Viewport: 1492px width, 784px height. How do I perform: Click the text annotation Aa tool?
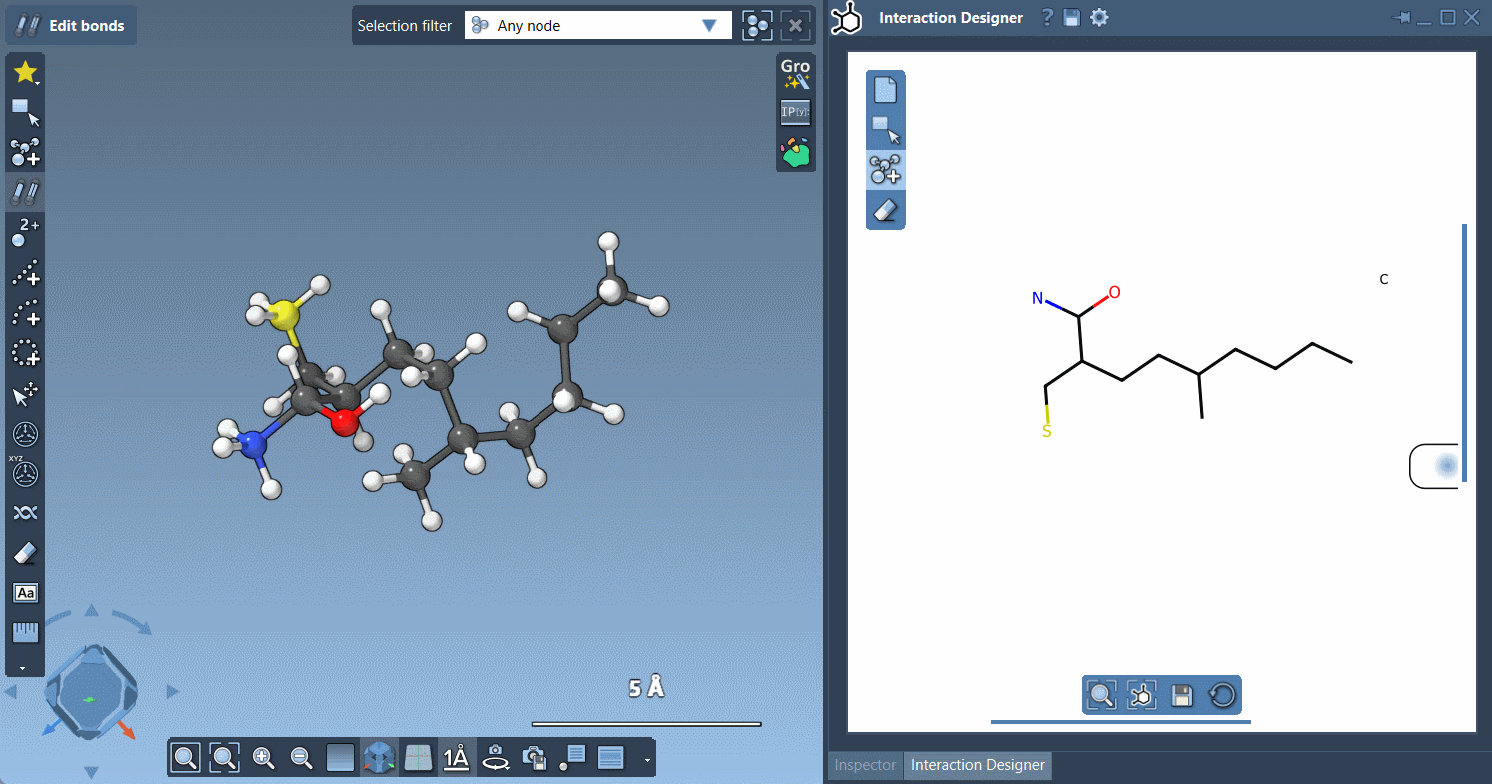(25, 593)
